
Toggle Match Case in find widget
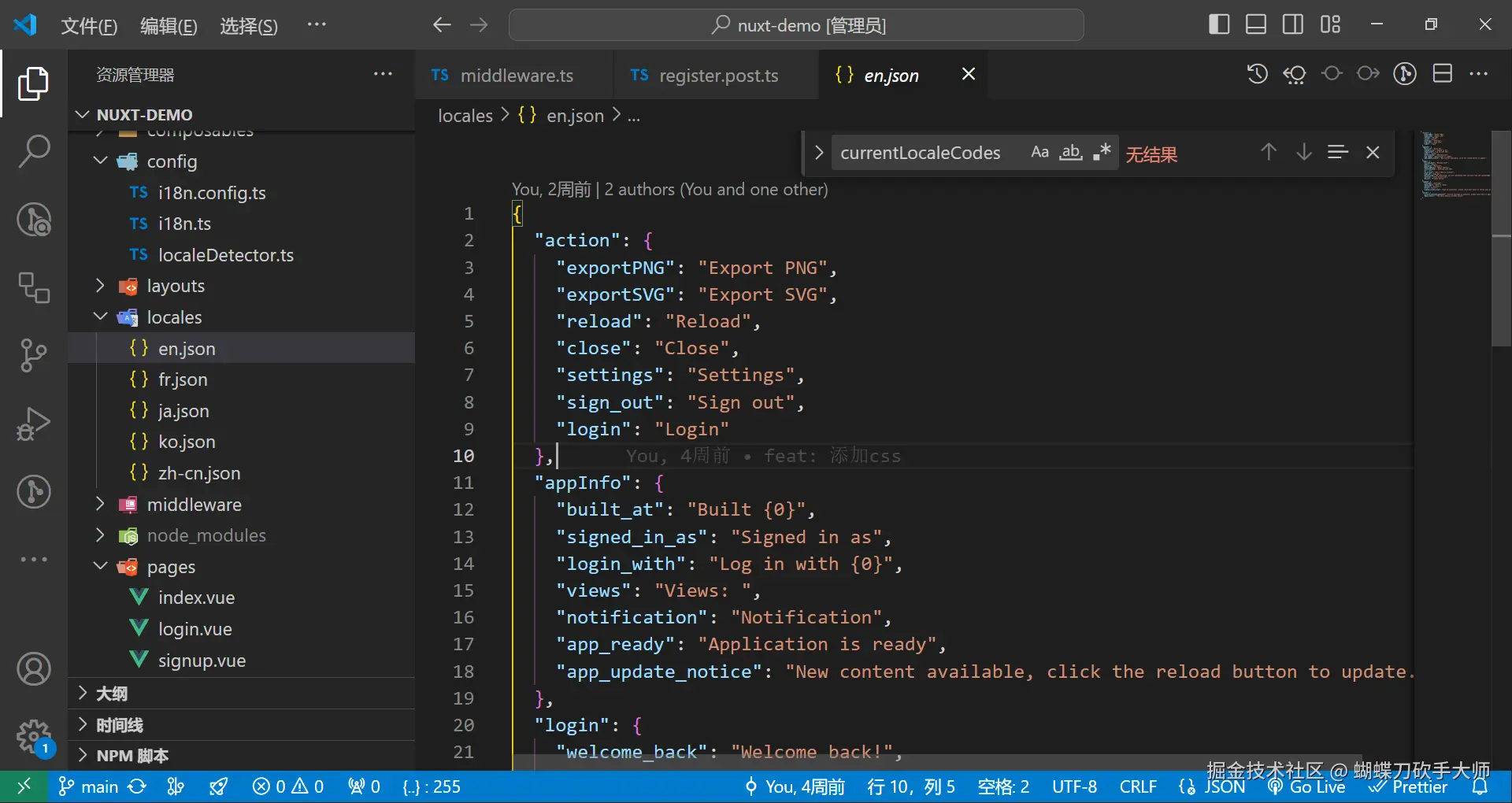(1039, 152)
